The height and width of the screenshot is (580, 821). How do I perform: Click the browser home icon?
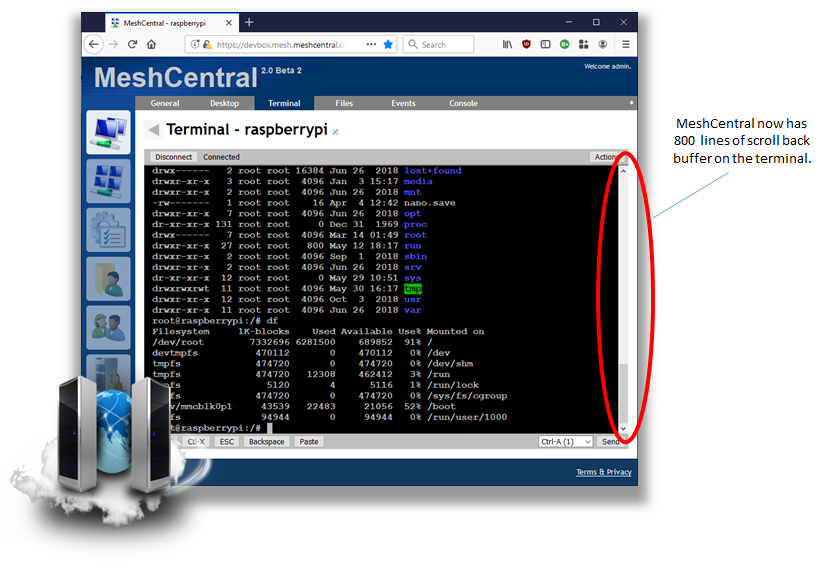pyautogui.click(x=151, y=44)
